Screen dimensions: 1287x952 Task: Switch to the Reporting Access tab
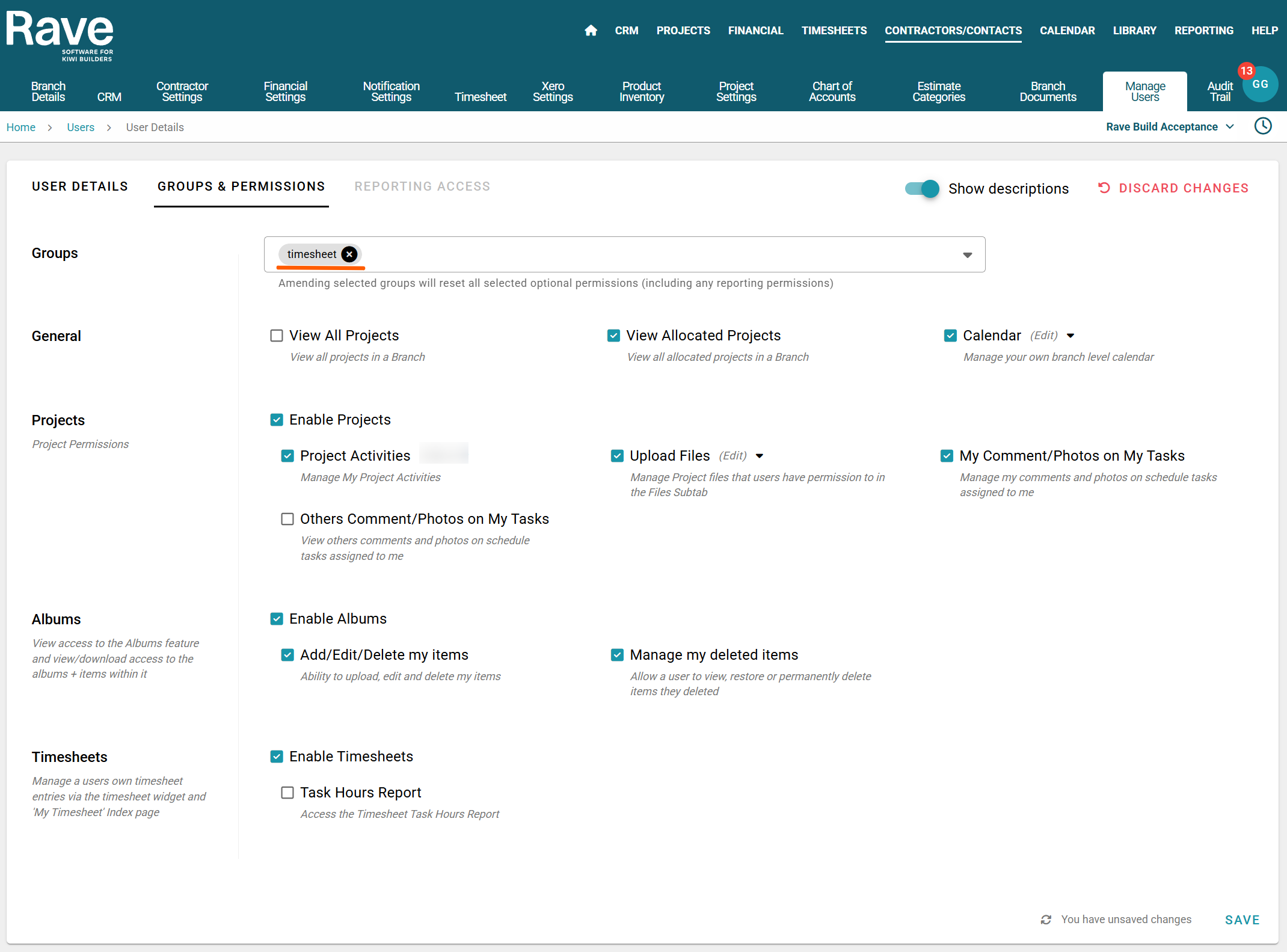pyautogui.click(x=422, y=186)
